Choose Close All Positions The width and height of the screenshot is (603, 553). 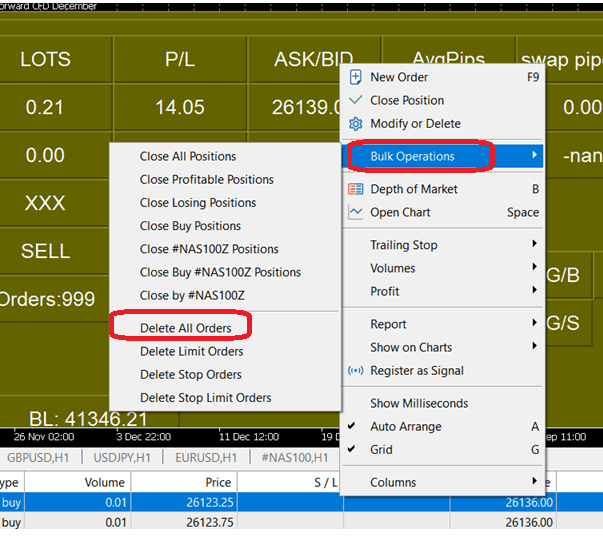225,157
